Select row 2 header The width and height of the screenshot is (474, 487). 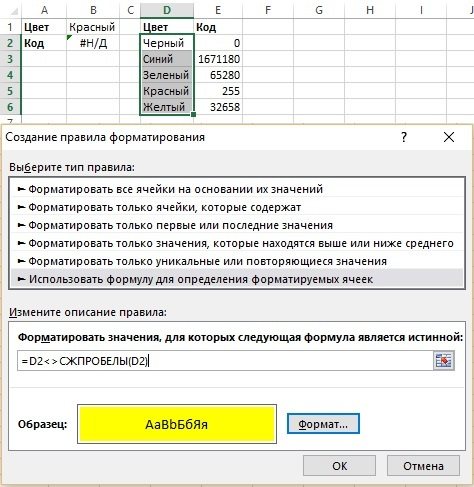tap(10, 43)
